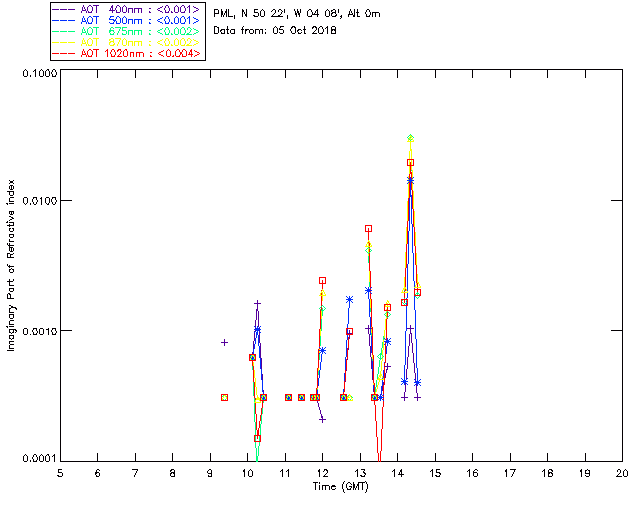The width and height of the screenshot is (640, 512).
Task: Click the y-axis tick label "0.0010"
Action: 39,331
